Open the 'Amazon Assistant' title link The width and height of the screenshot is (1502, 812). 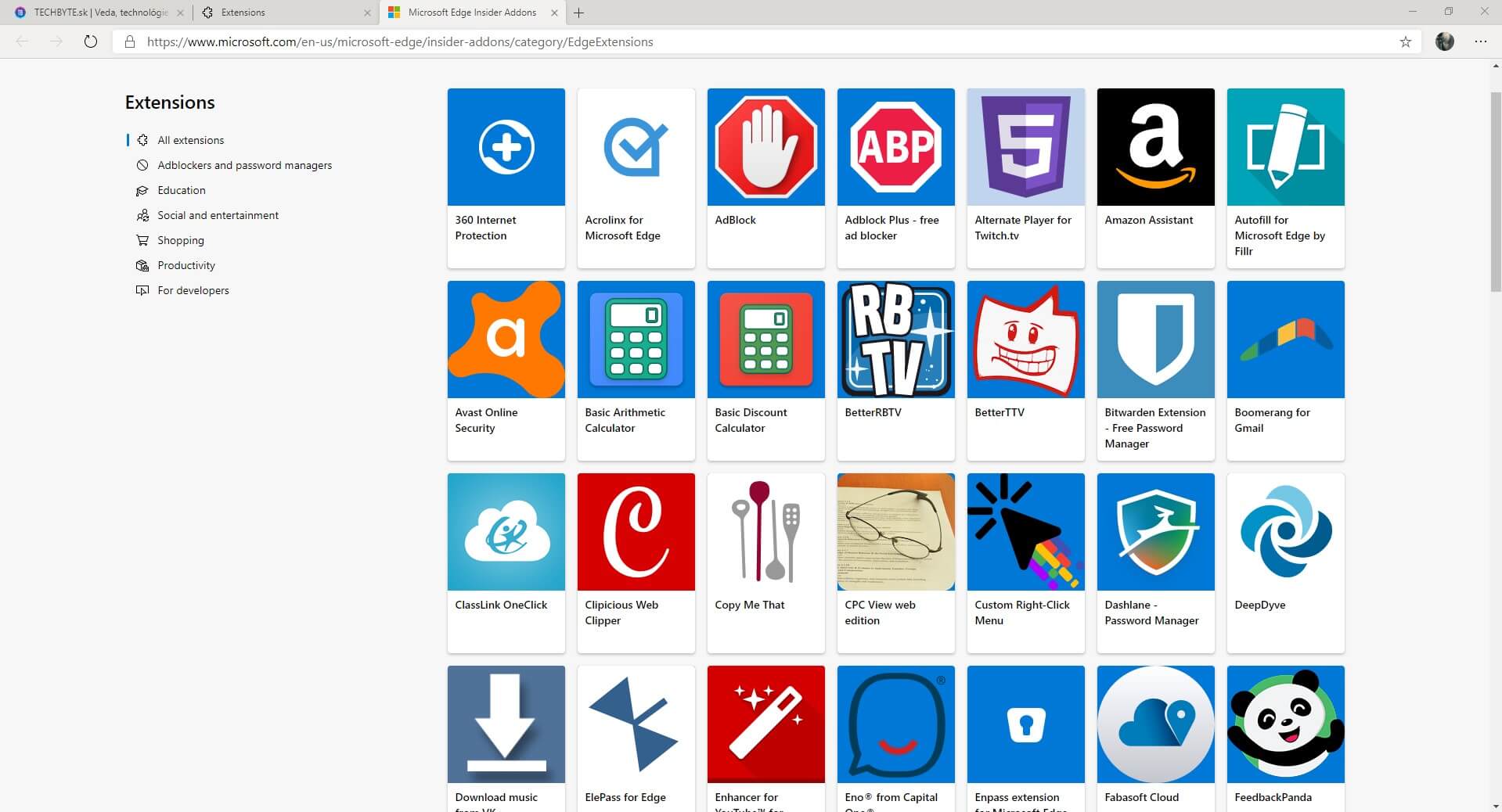tap(1148, 220)
